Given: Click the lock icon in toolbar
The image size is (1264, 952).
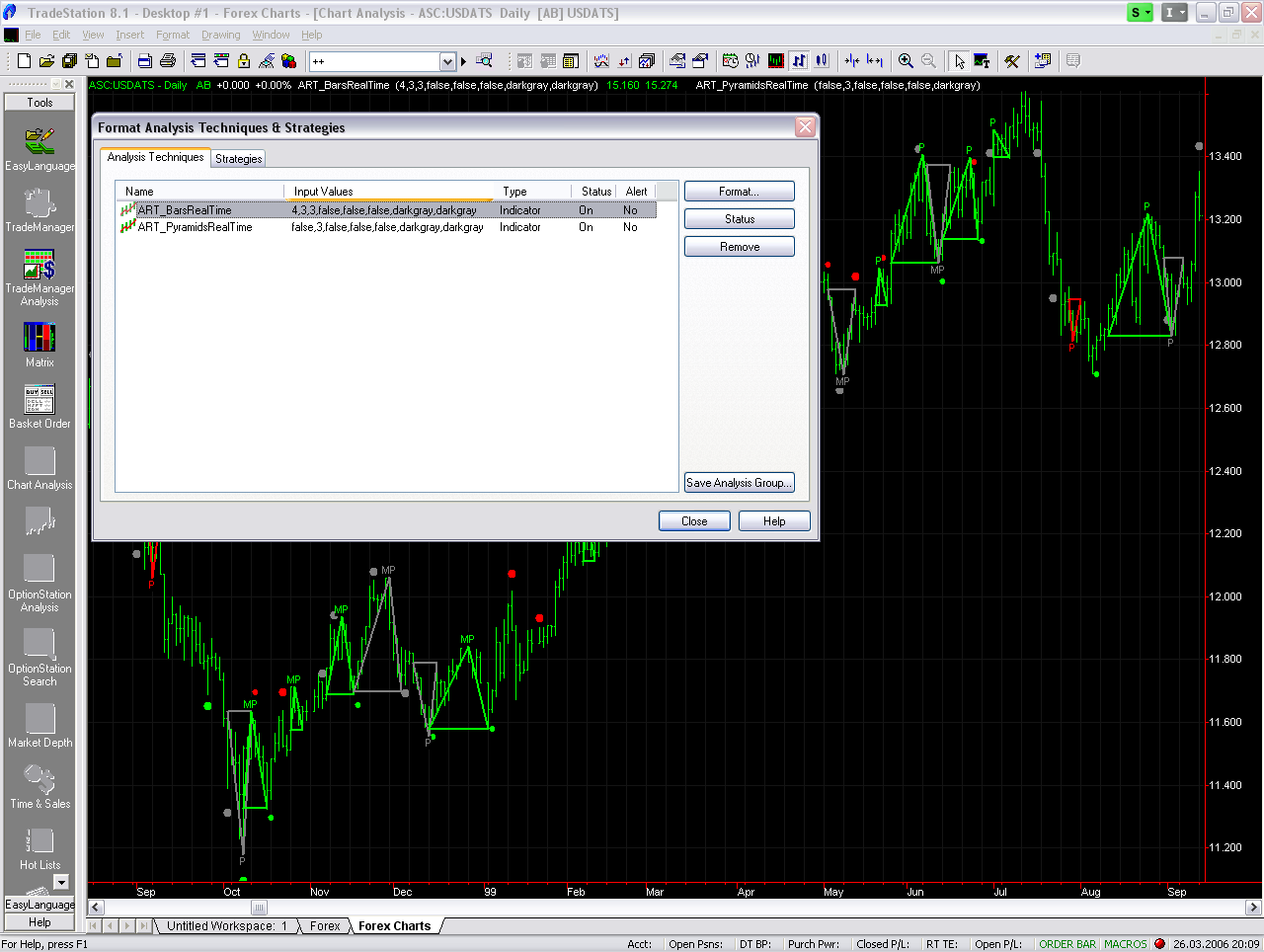Looking at the screenshot, I should [x=244, y=61].
